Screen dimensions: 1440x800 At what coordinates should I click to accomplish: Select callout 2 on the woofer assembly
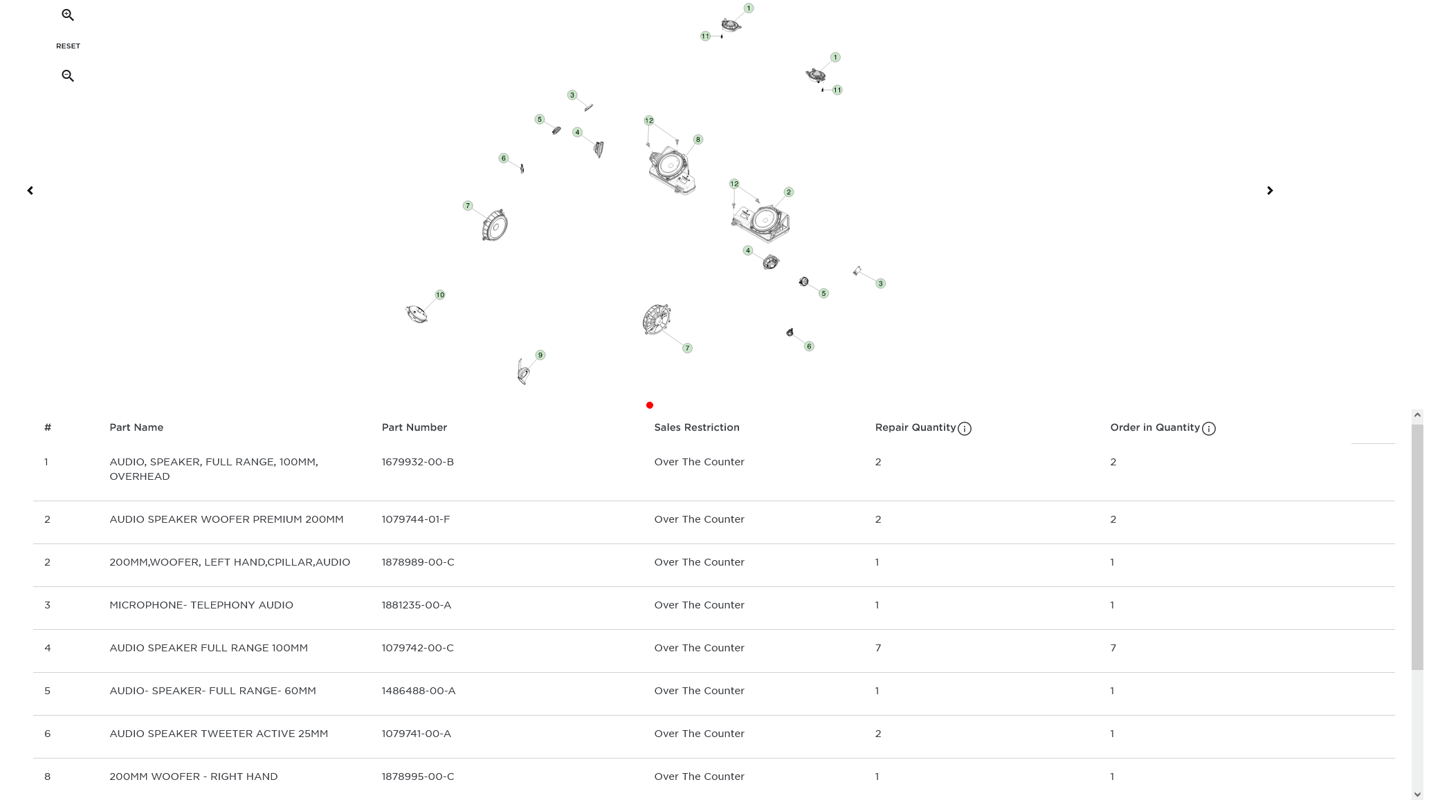click(788, 192)
